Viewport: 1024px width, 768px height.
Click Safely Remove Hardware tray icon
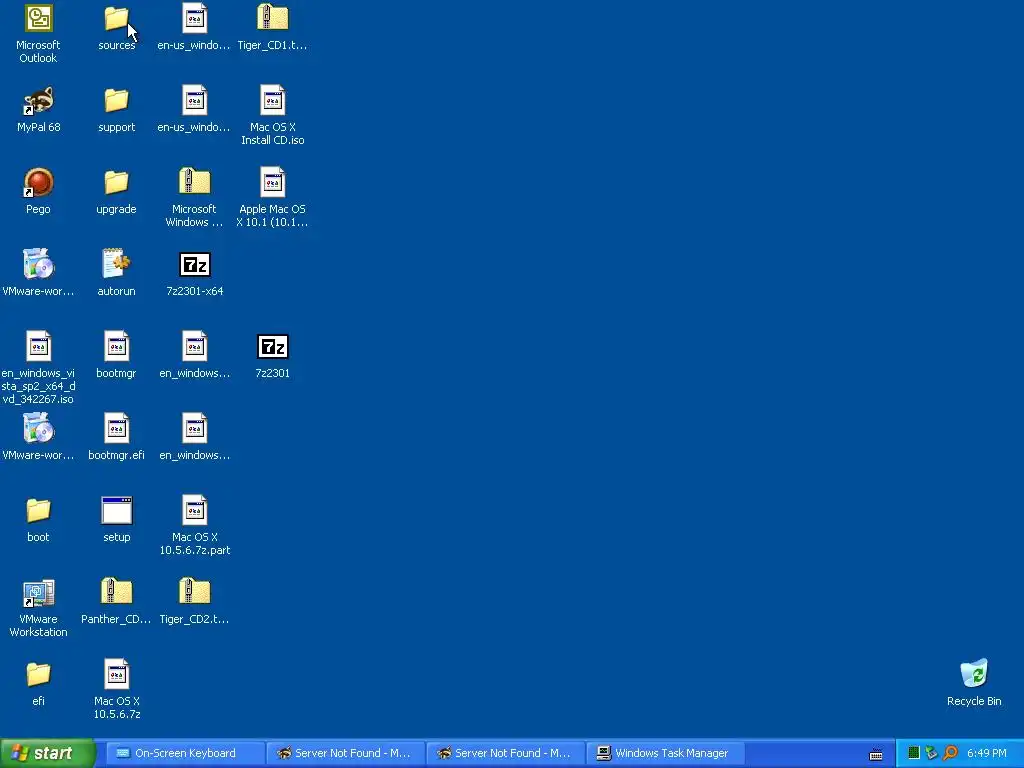click(931, 753)
